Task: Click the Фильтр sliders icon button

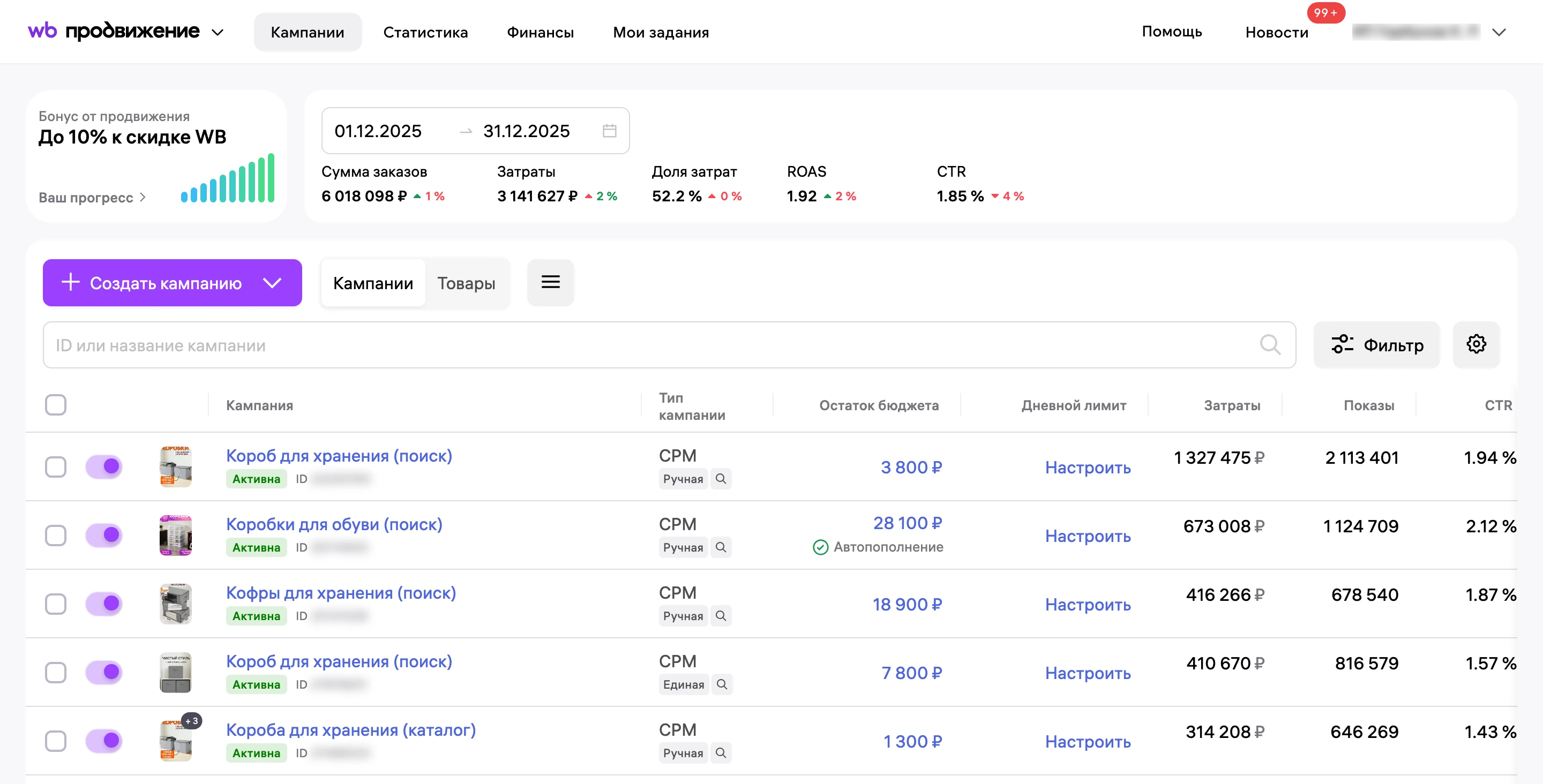Action: click(1376, 344)
